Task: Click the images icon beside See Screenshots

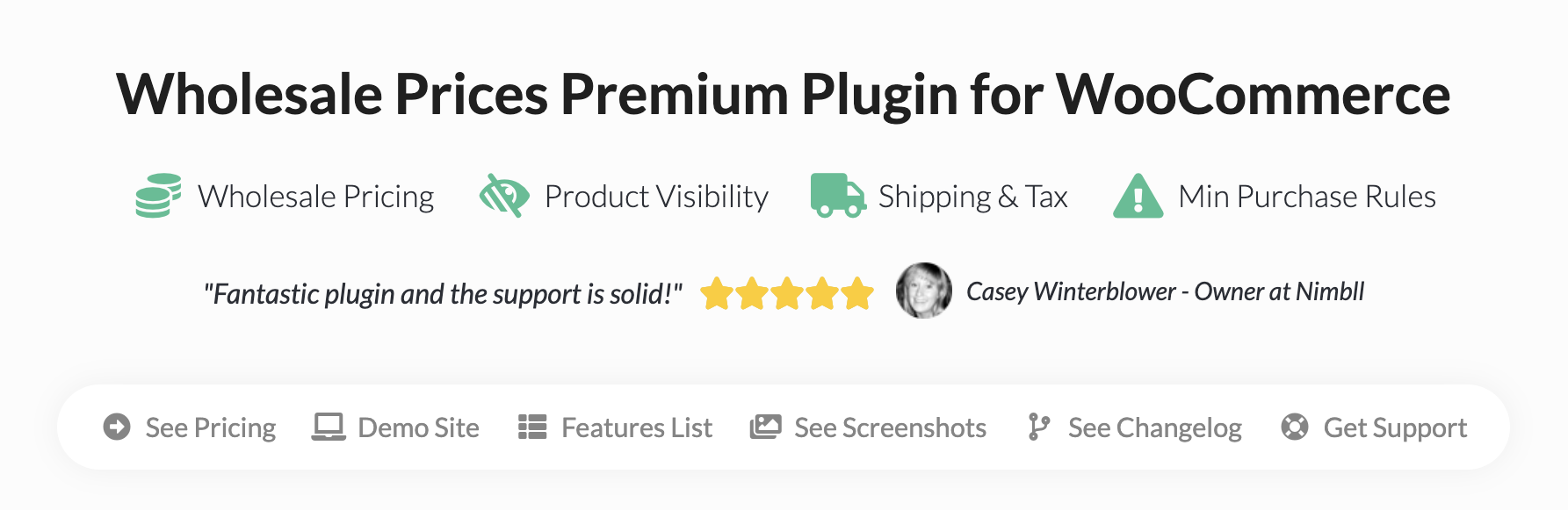Action: click(765, 427)
